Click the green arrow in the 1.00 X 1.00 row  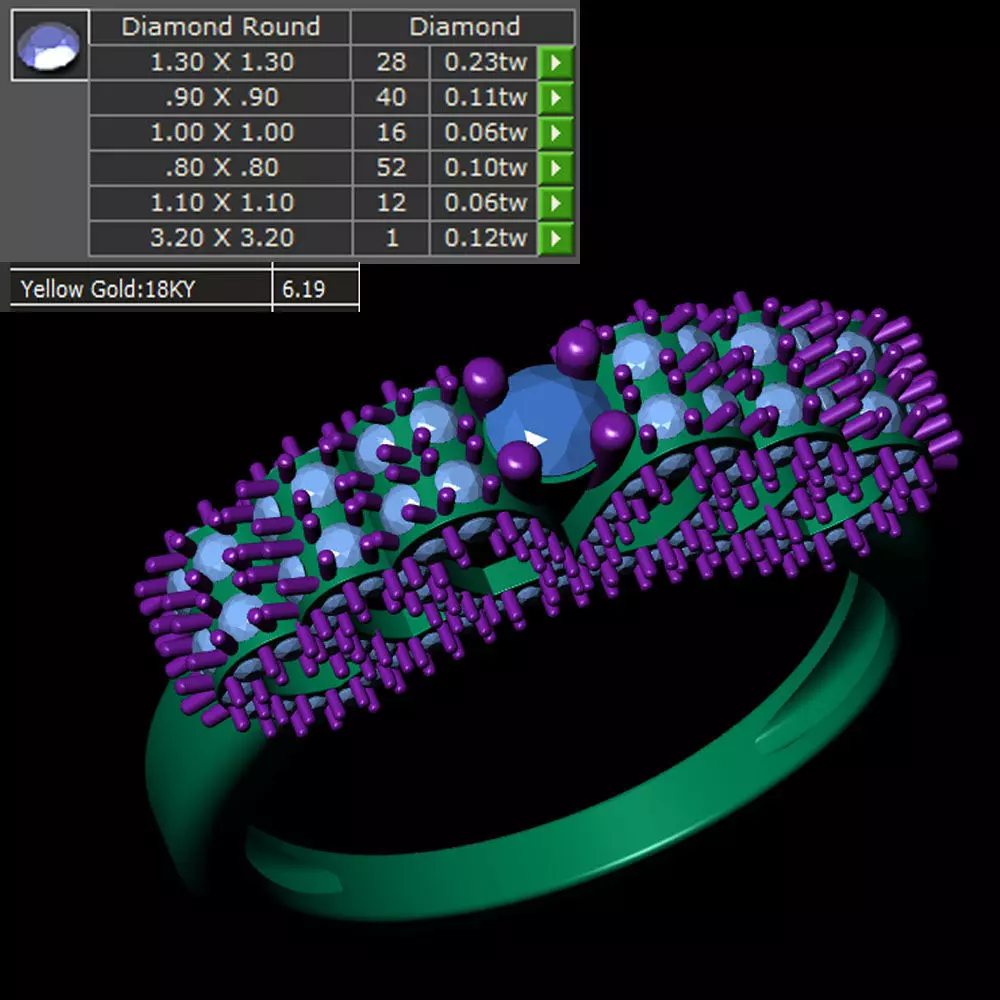(555, 133)
